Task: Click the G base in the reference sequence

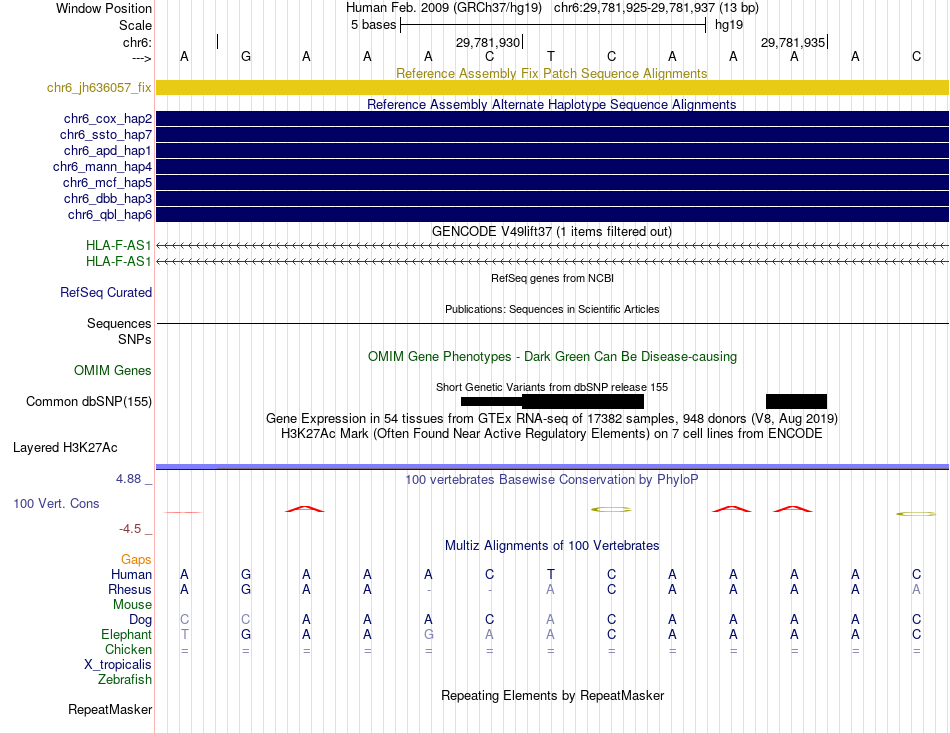Action: point(245,56)
